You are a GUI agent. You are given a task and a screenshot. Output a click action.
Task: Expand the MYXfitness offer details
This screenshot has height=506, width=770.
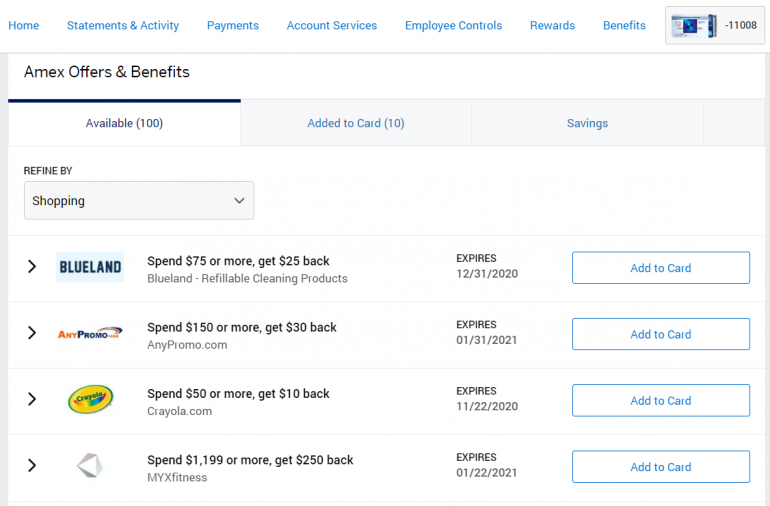pos(32,466)
